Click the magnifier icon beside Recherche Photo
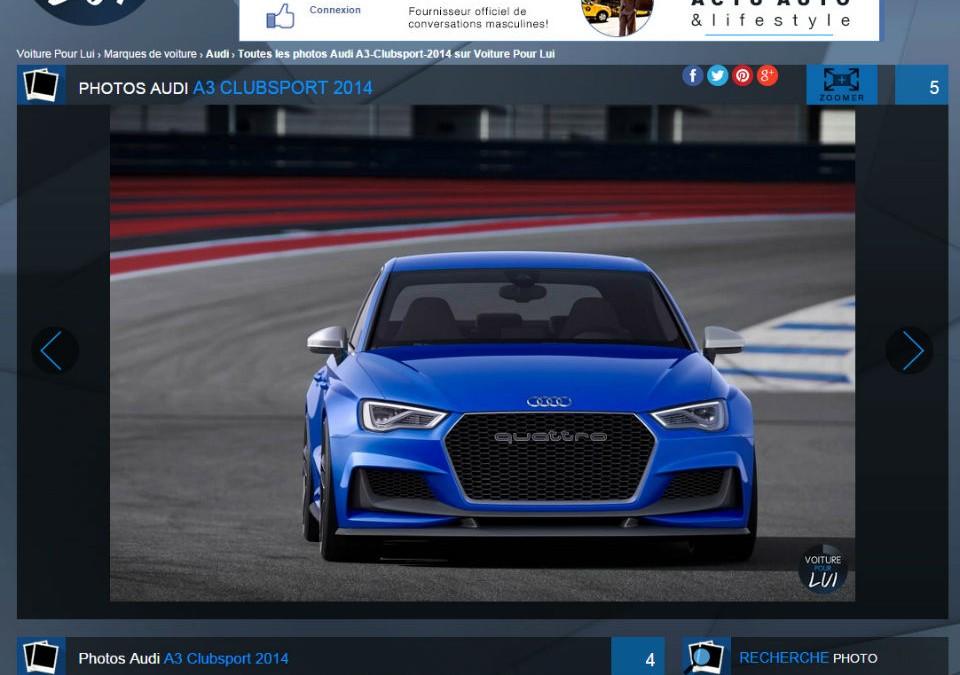Image resolution: width=960 pixels, height=675 pixels. (x=706, y=657)
